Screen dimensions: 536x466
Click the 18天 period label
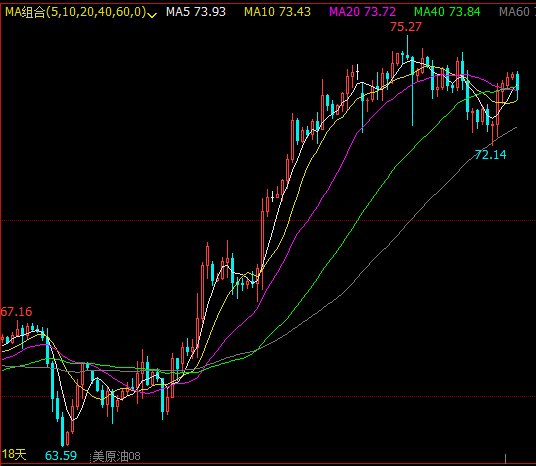click(x=14, y=454)
